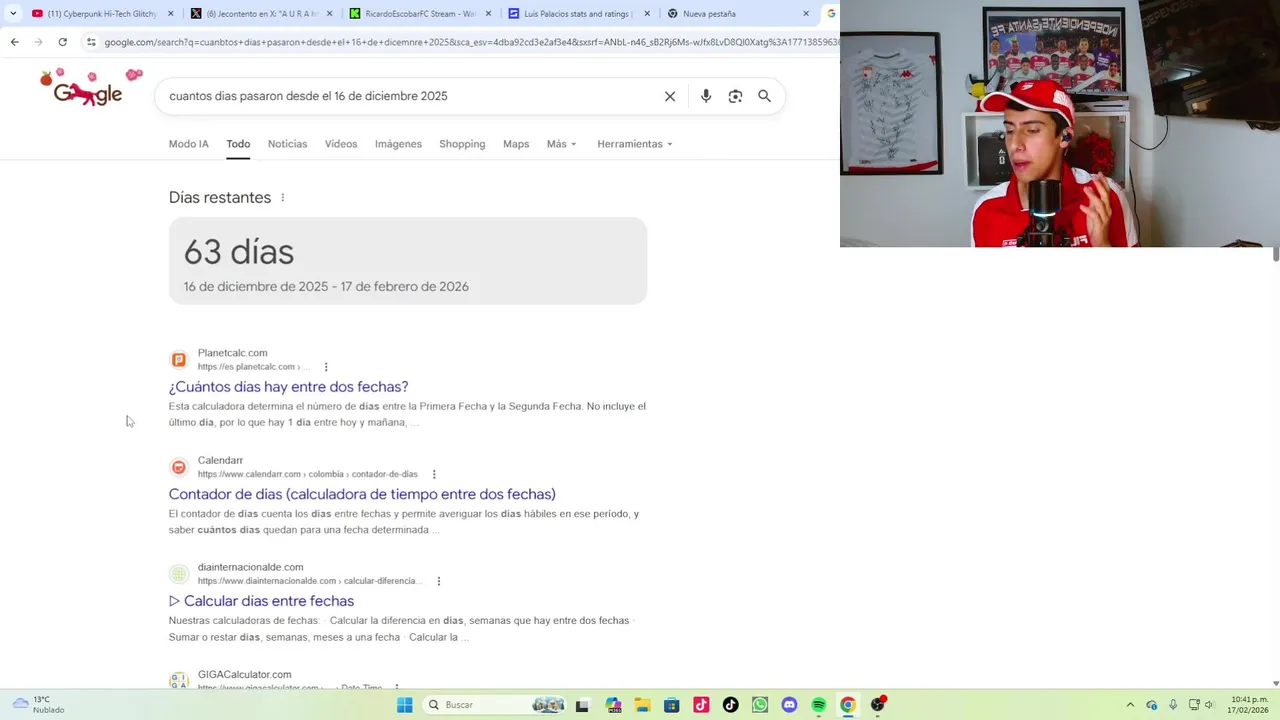1280x720 pixels.
Task: Switch to Modo IA search tab
Action: point(189,144)
